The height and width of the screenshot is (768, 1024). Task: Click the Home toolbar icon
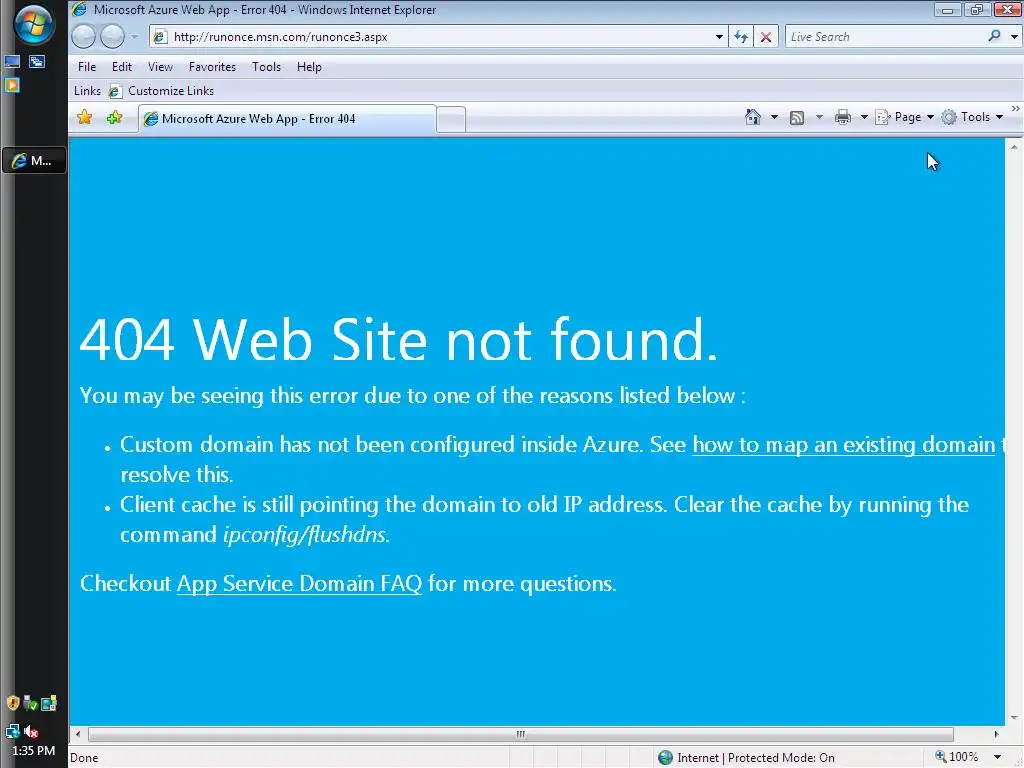[x=753, y=117]
